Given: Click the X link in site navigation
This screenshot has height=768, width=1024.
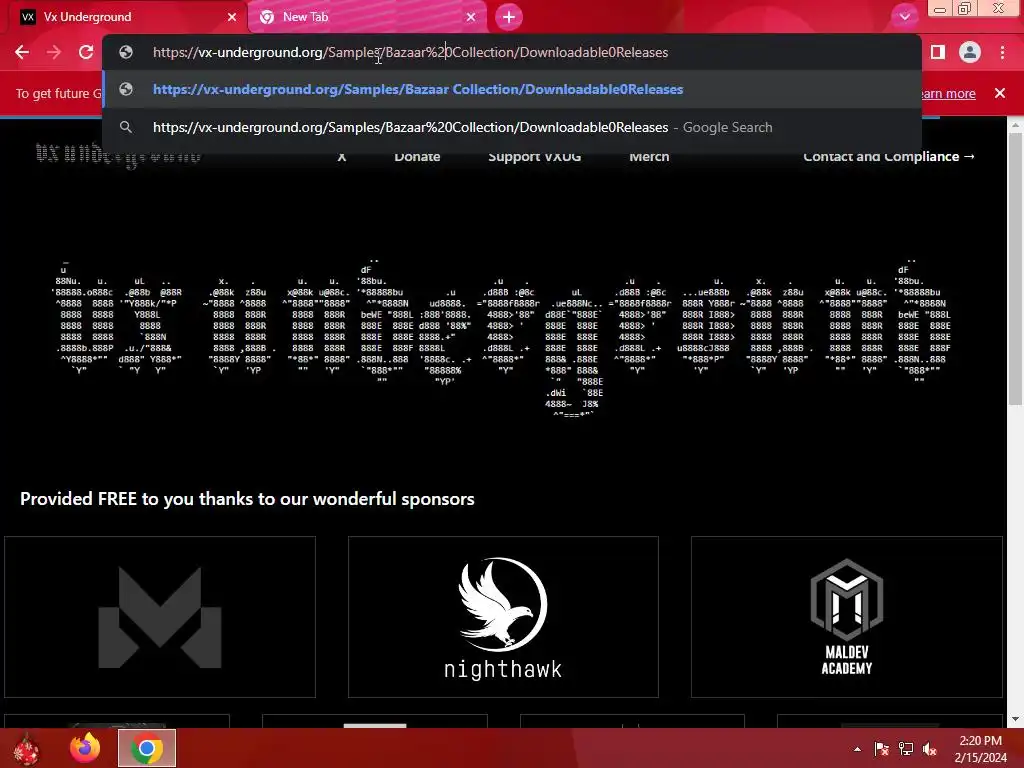Looking at the screenshot, I should click(x=342, y=157).
